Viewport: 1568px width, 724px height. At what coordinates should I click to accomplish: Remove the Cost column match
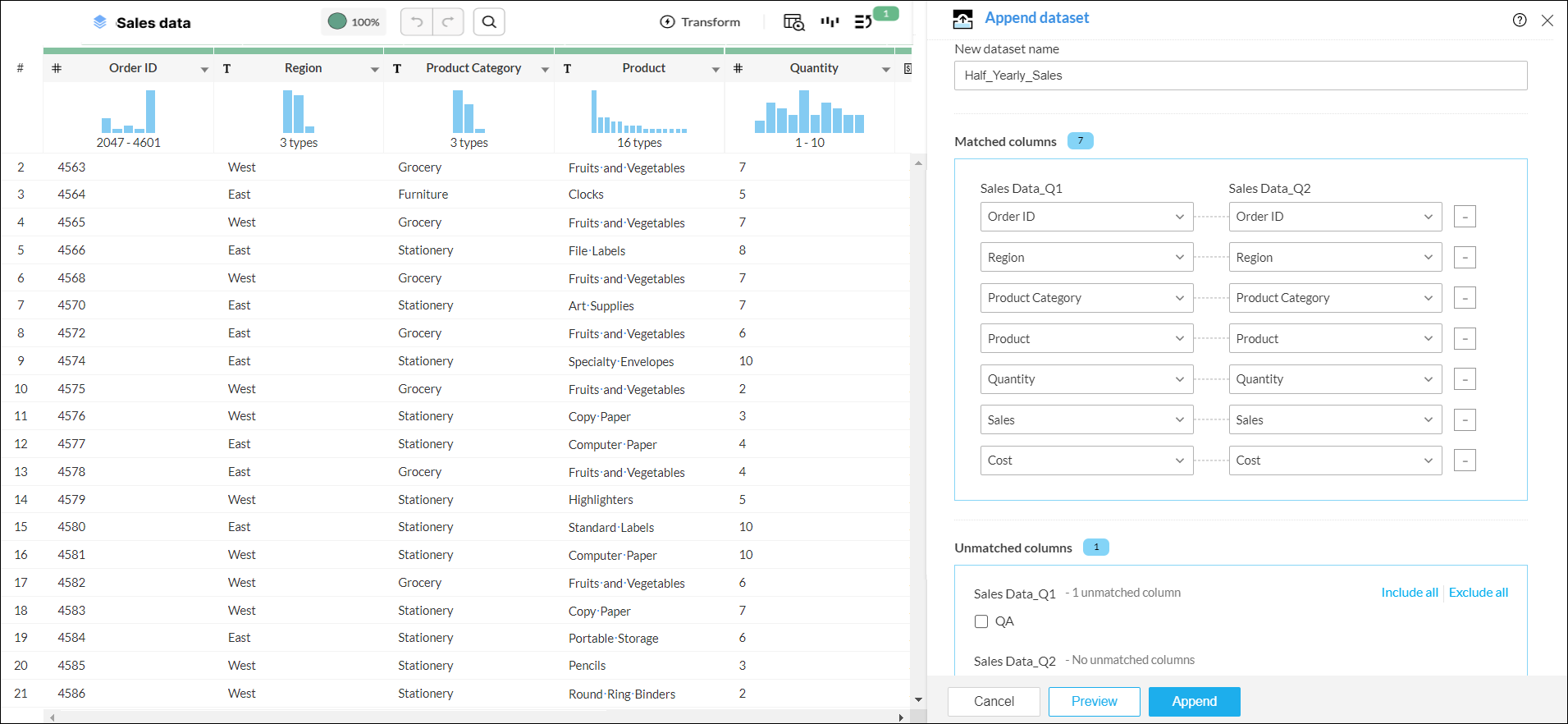click(1465, 461)
